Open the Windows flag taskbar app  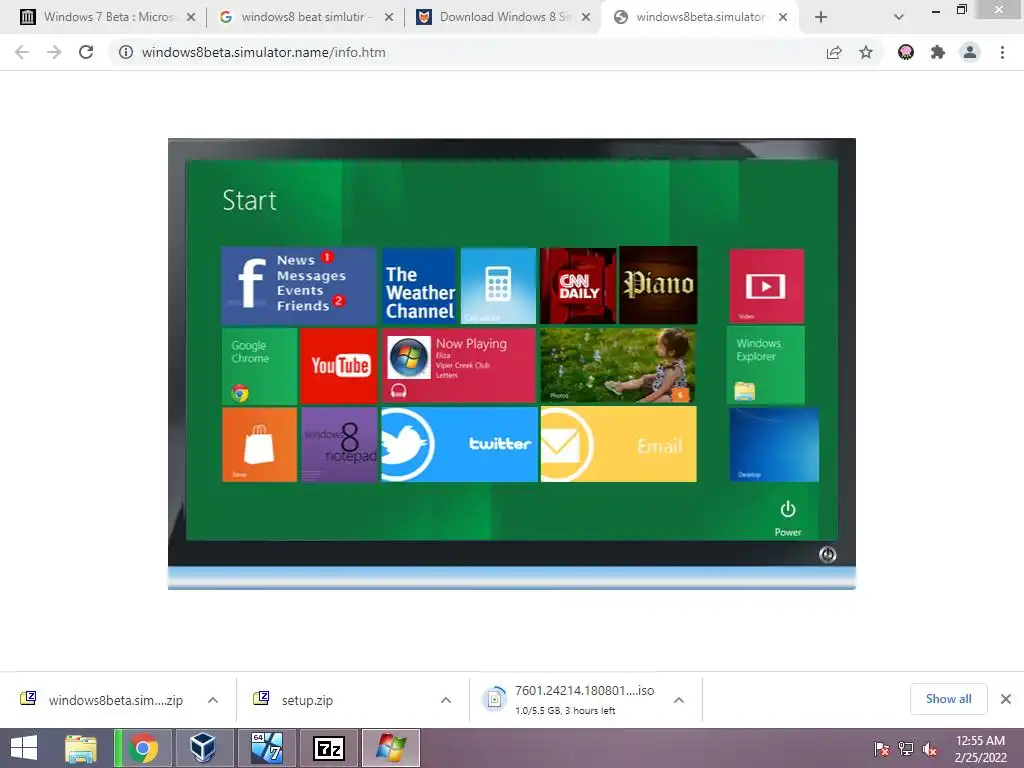click(391, 748)
